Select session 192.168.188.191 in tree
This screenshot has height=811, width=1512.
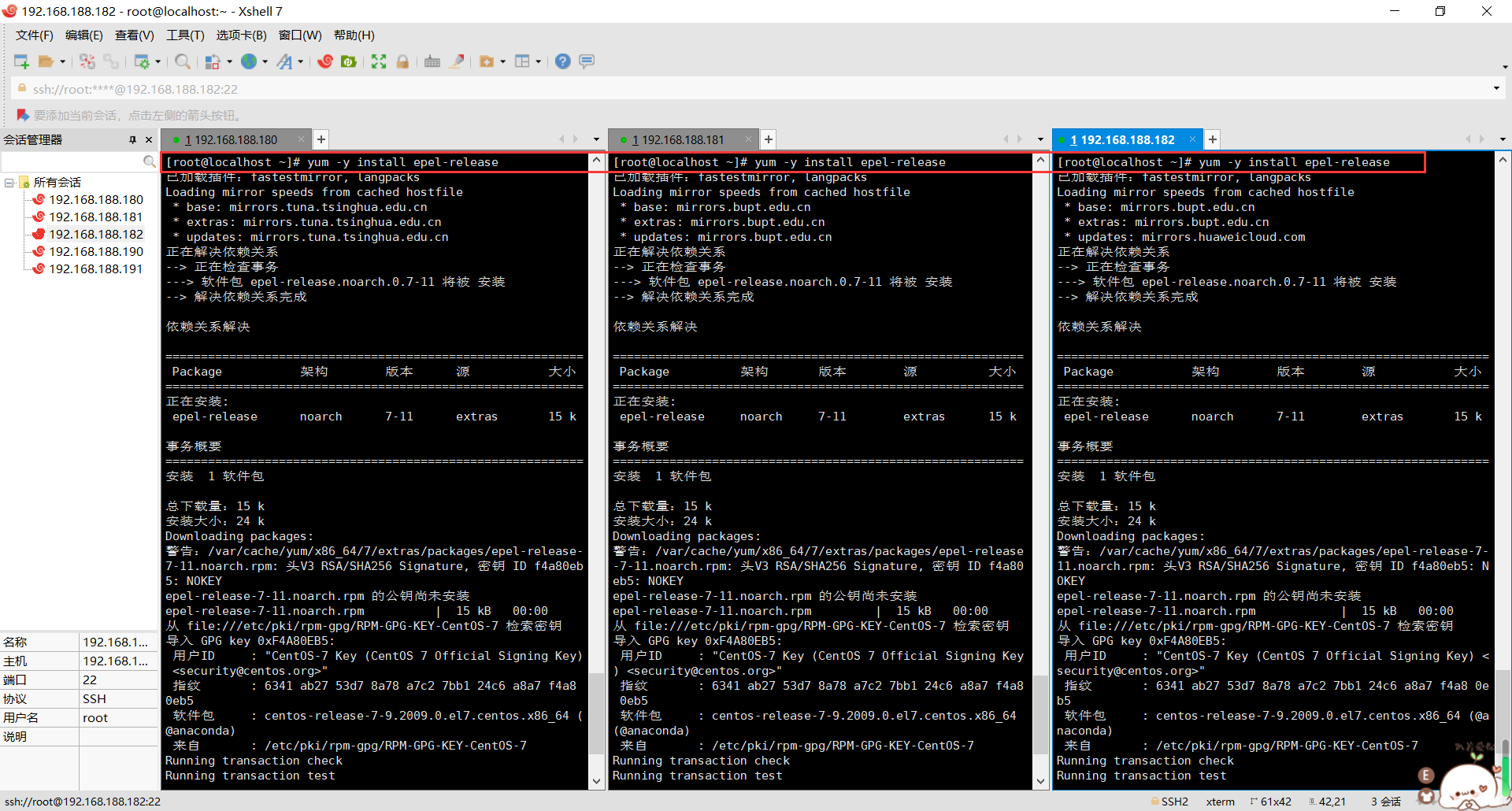pos(96,269)
